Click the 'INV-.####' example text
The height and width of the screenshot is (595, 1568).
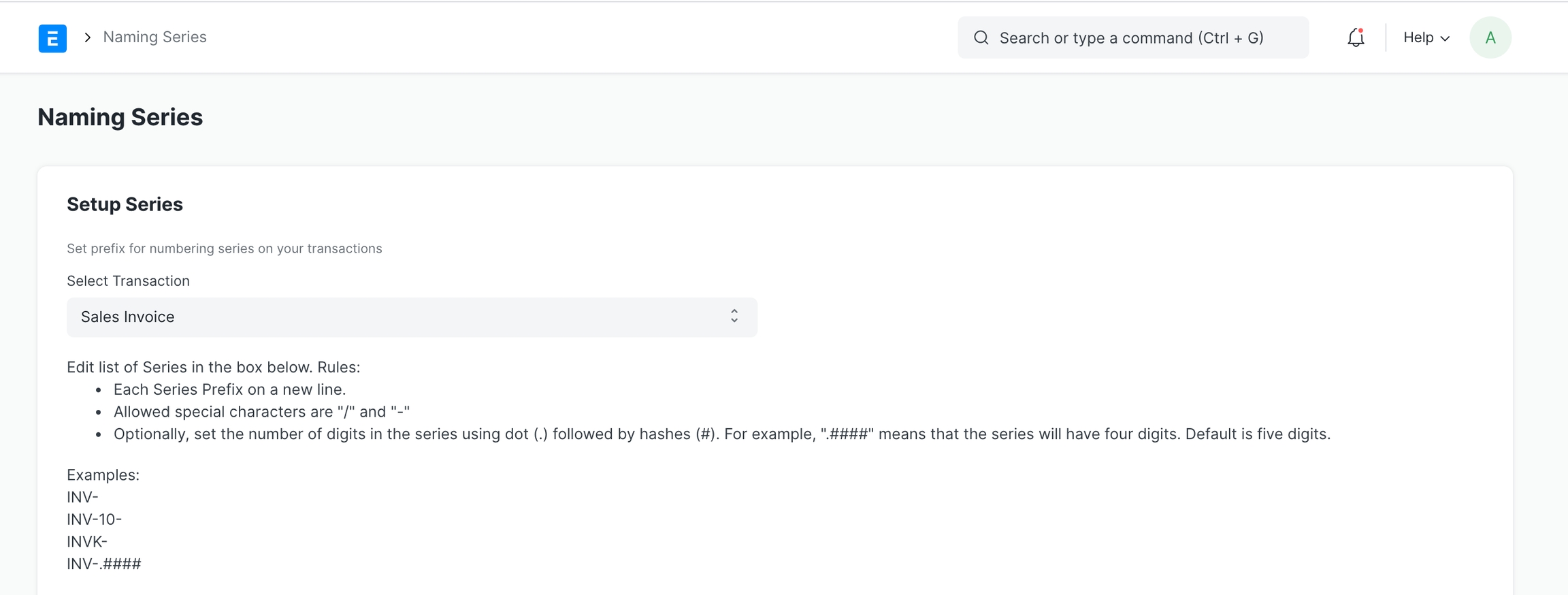(103, 564)
